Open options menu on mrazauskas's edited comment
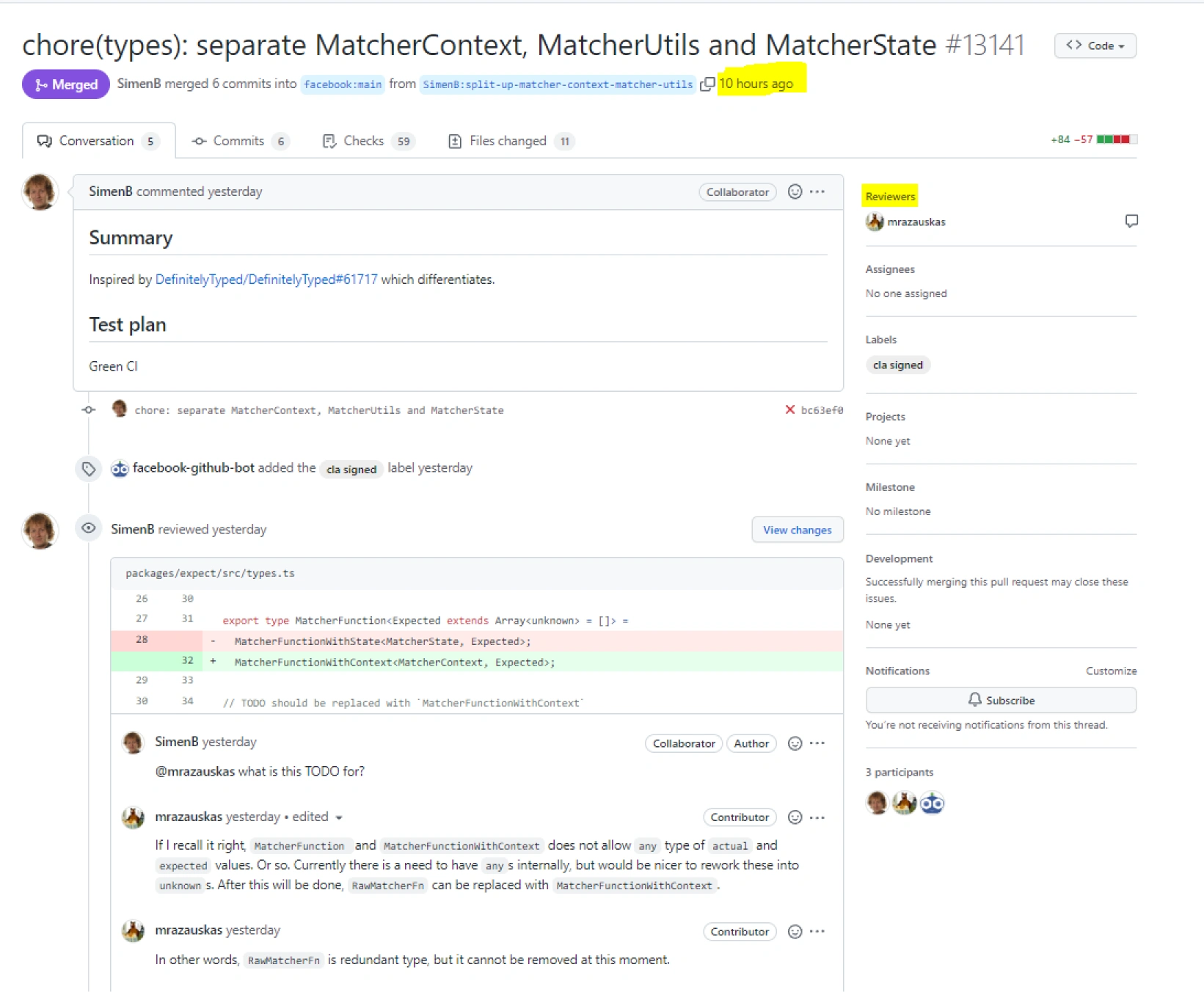This screenshot has height=992, width=1204. click(x=817, y=817)
